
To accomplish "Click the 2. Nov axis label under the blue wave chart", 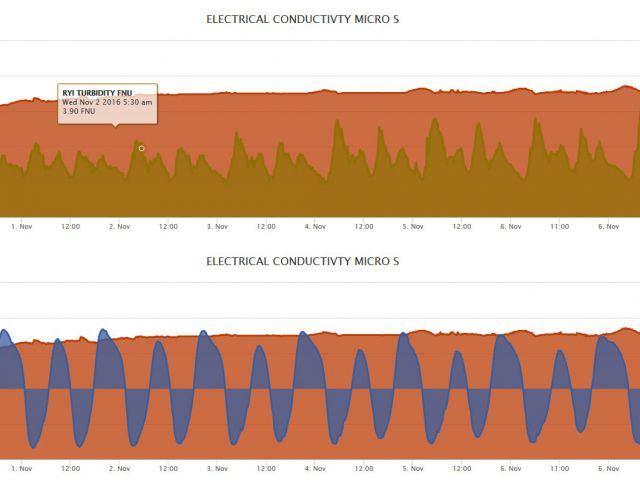I will (120, 468).
